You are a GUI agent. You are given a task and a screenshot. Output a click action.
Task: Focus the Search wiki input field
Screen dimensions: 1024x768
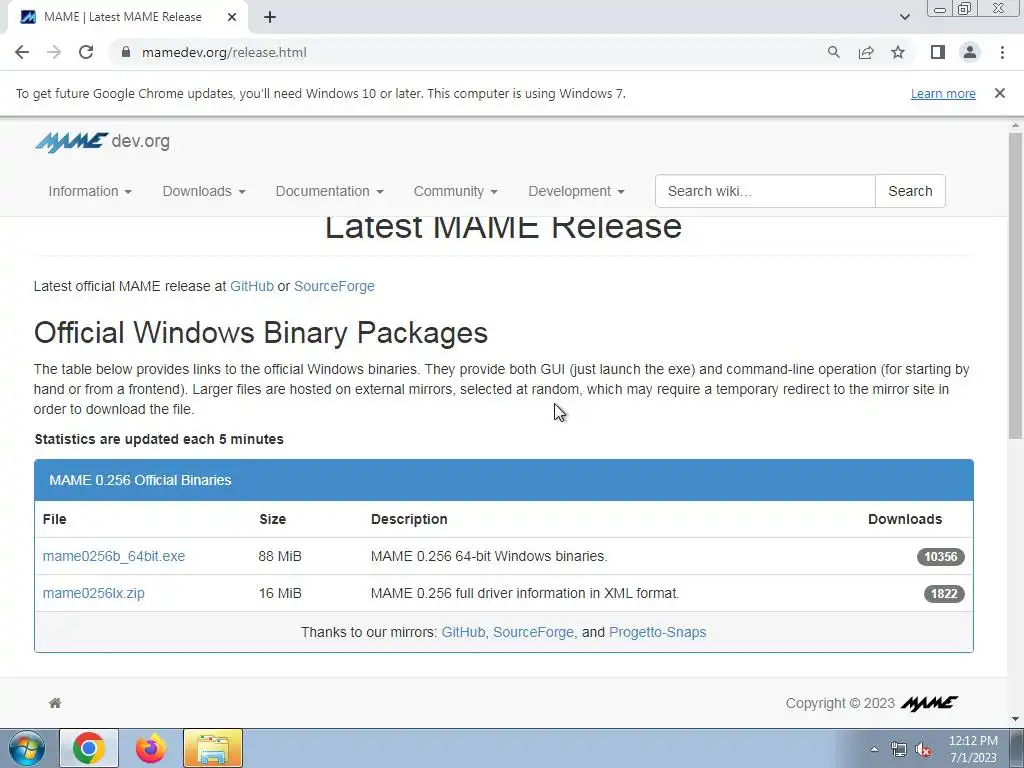(x=765, y=191)
